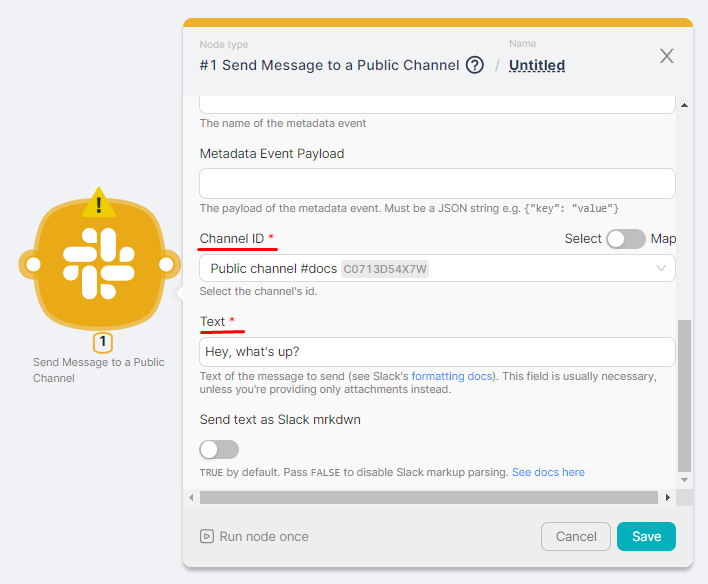Viewport: 708px width, 584px height.
Task: Click the Metadata Event Payload field
Action: (x=437, y=184)
